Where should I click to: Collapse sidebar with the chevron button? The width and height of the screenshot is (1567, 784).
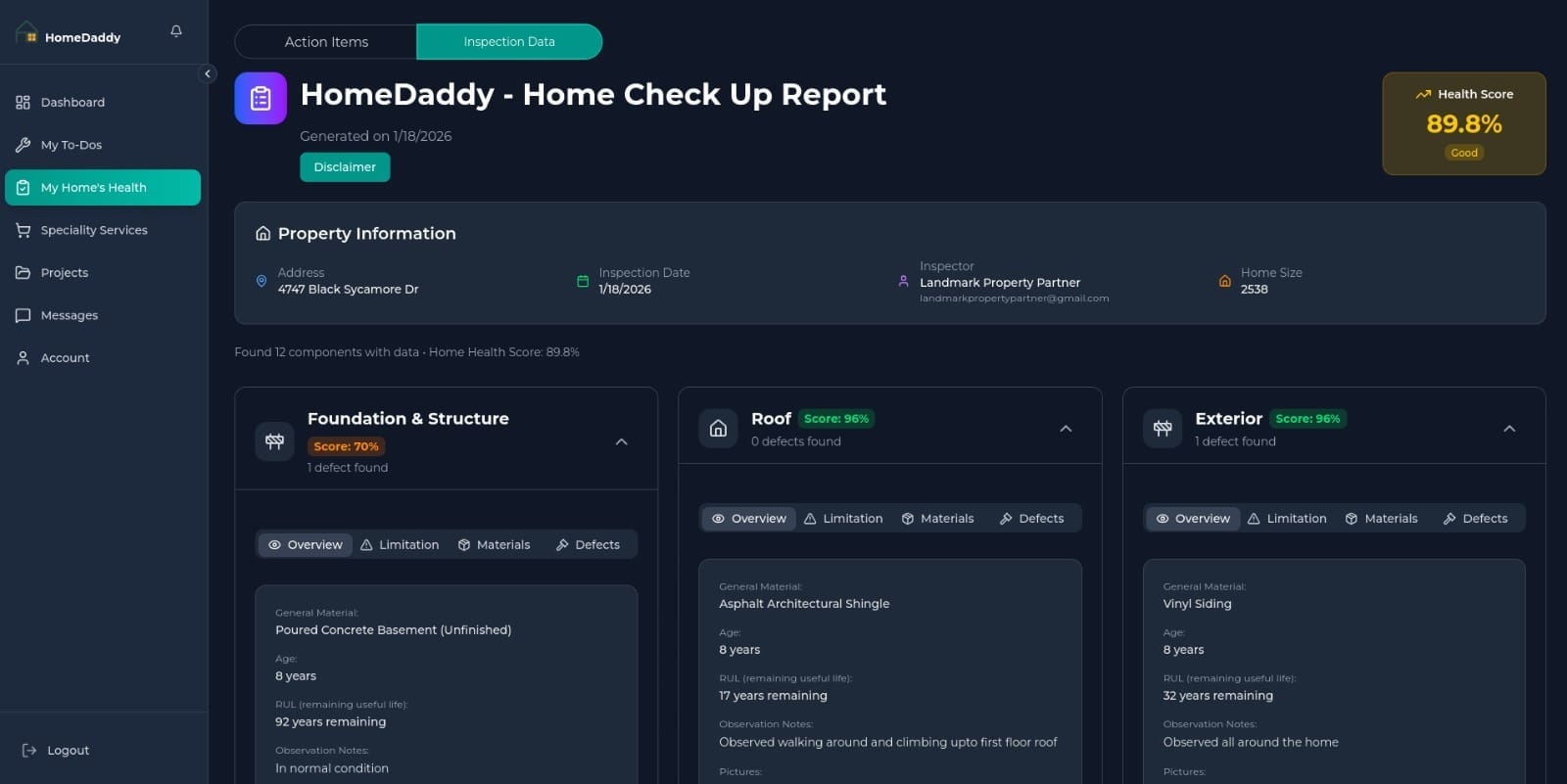pyautogui.click(x=207, y=73)
